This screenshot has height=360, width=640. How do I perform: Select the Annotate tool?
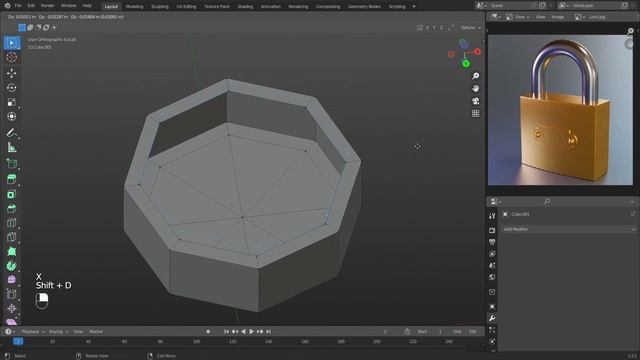coord(12,133)
